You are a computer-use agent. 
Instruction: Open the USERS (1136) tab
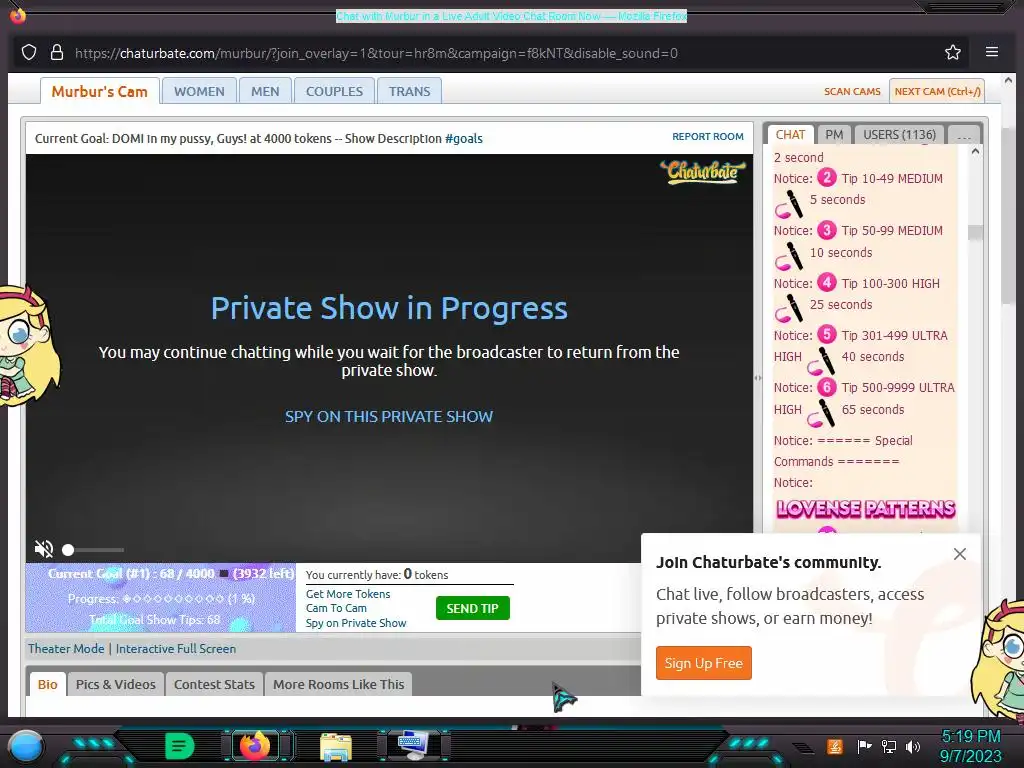899,135
